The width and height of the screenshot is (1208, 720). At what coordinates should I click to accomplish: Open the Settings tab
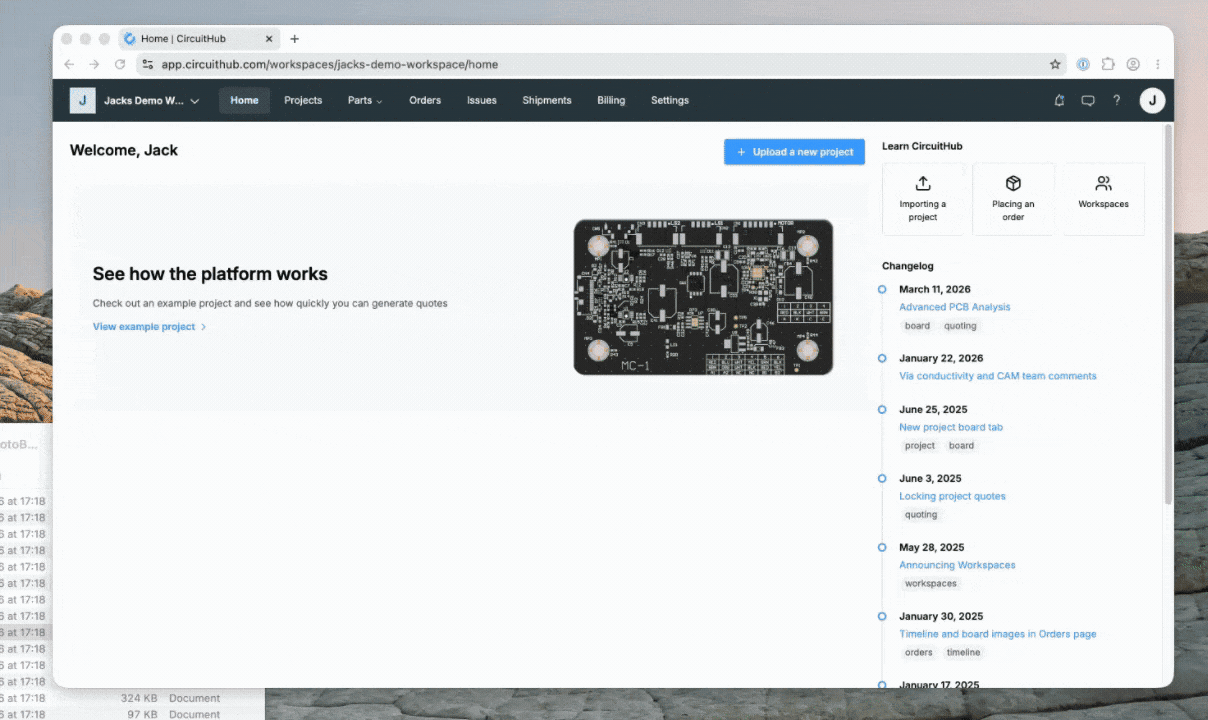pyautogui.click(x=670, y=100)
